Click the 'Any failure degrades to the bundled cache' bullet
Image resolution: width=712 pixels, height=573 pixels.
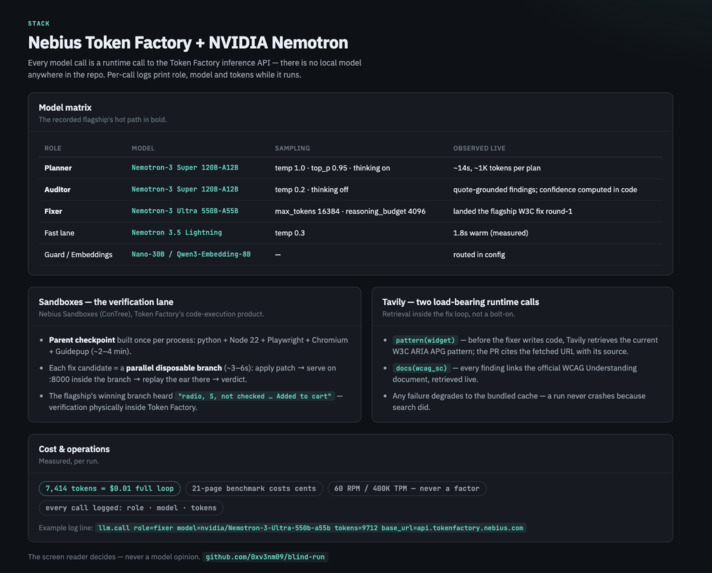tap(519, 401)
